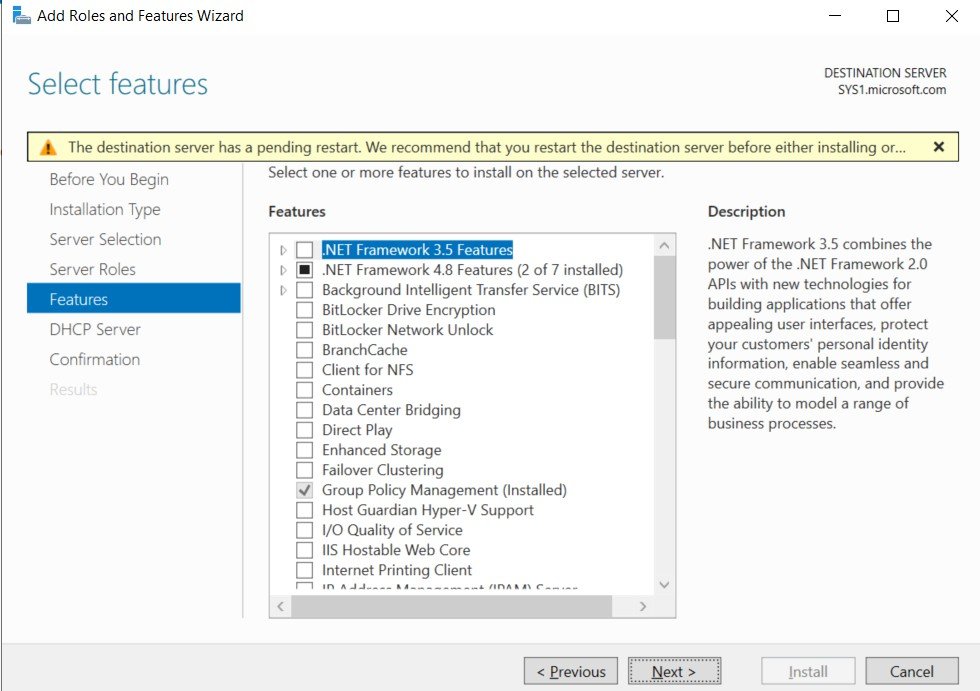Check Internet Printing Client checkbox
This screenshot has width=980, height=691.
(304, 570)
